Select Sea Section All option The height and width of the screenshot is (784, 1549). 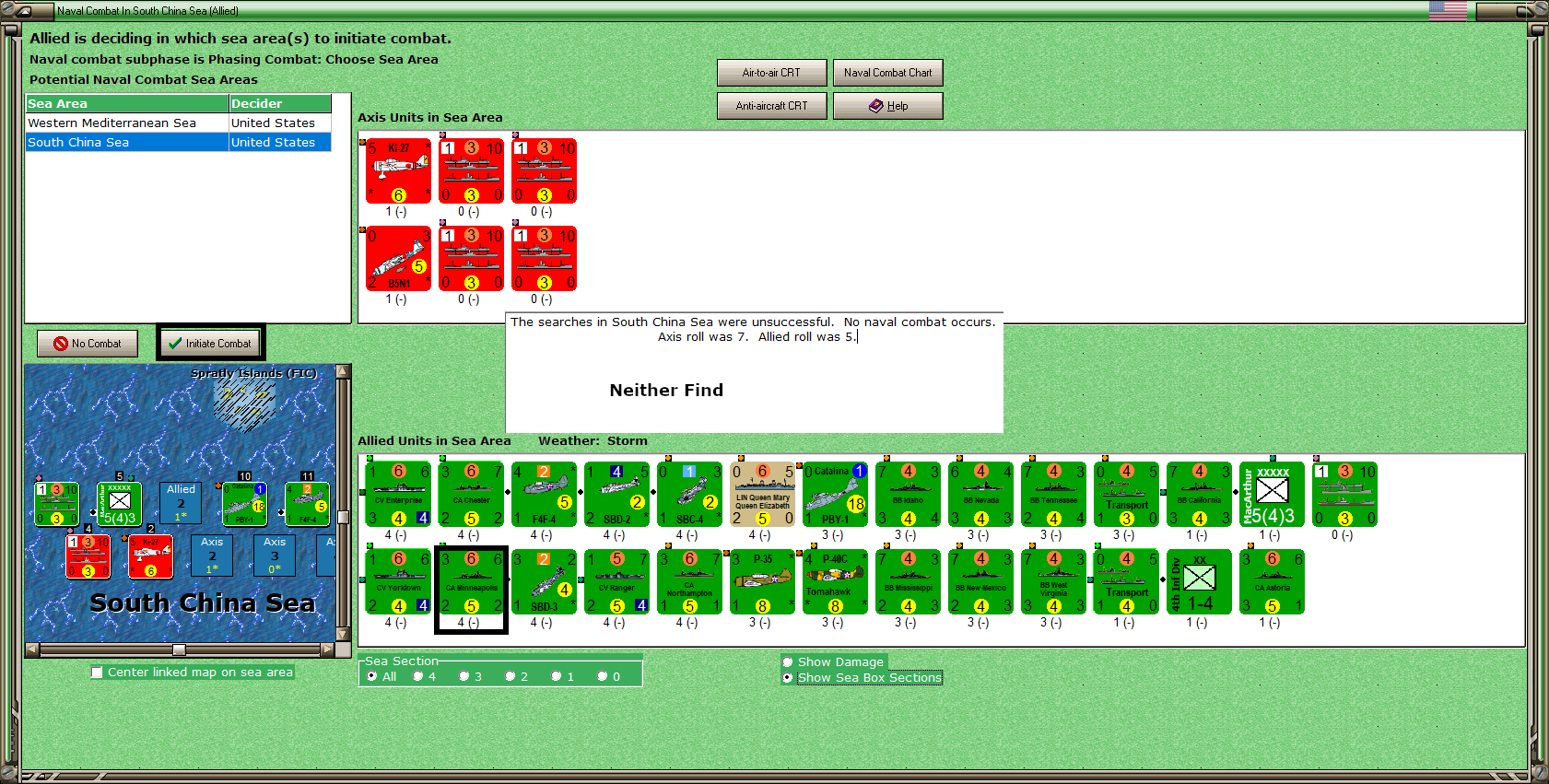click(x=372, y=676)
